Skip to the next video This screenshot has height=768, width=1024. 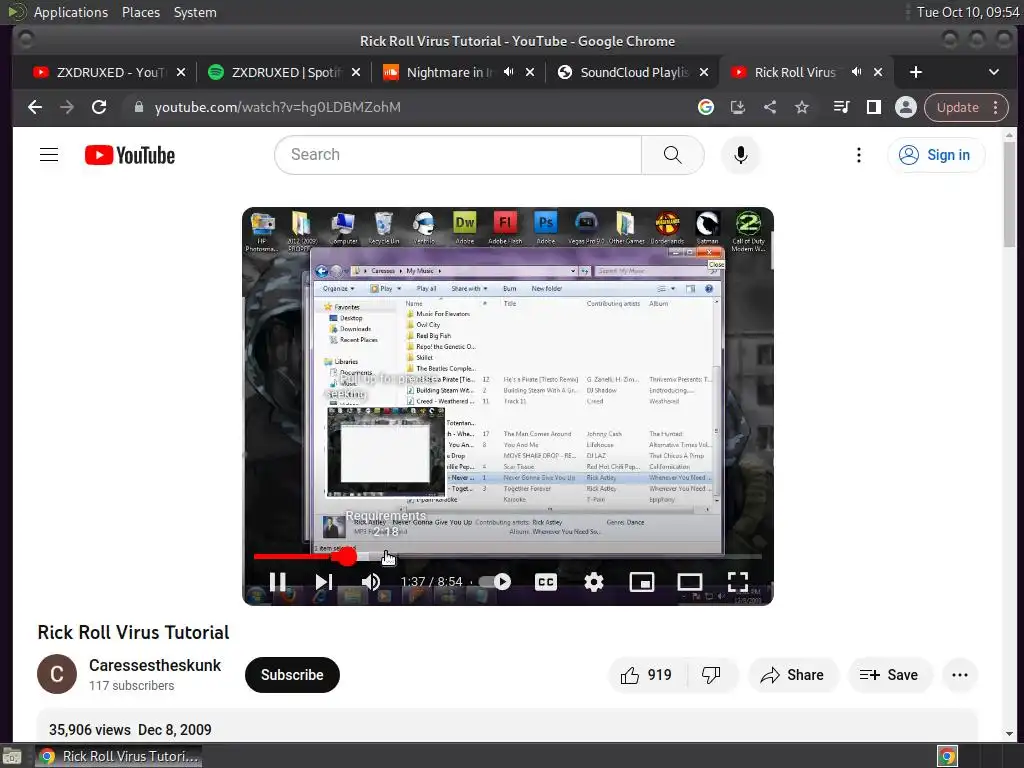tap(324, 581)
